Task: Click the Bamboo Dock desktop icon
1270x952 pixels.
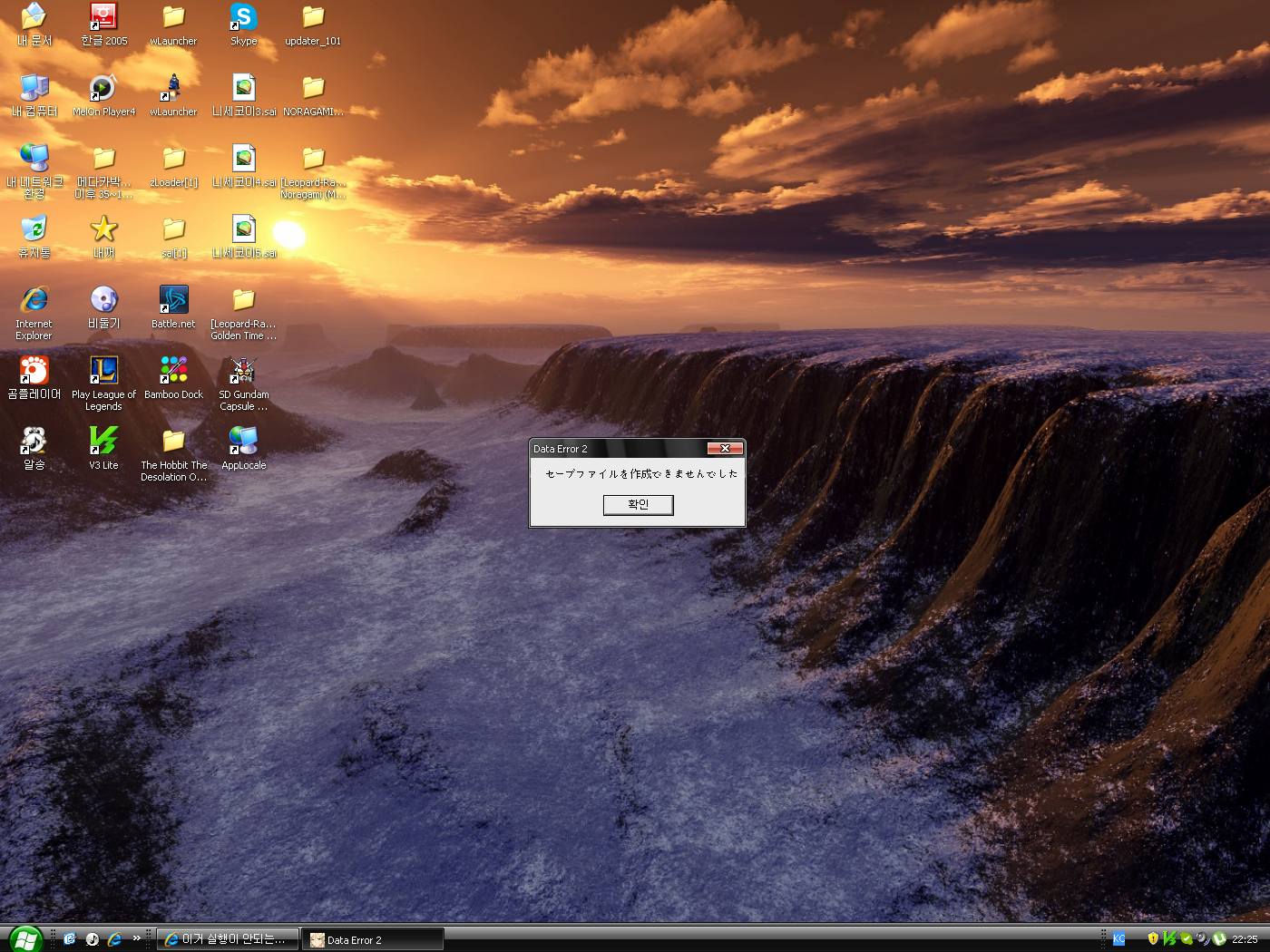Action: click(x=173, y=371)
